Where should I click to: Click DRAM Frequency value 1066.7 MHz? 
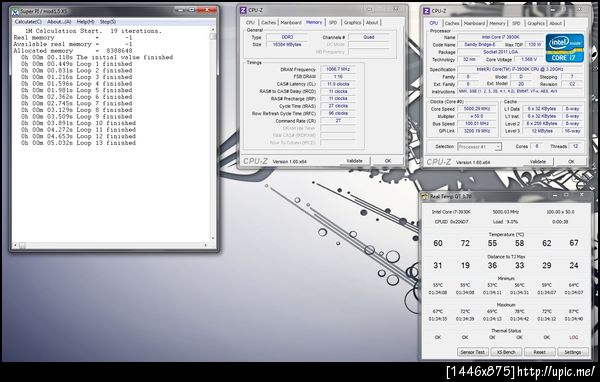[x=338, y=69]
